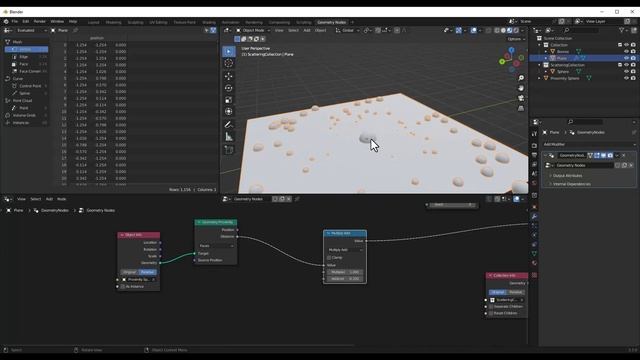Image resolution: width=640 pixels, height=360 pixels.
Task: Open the Object Mode dropdown
Action: click(253, 30)
